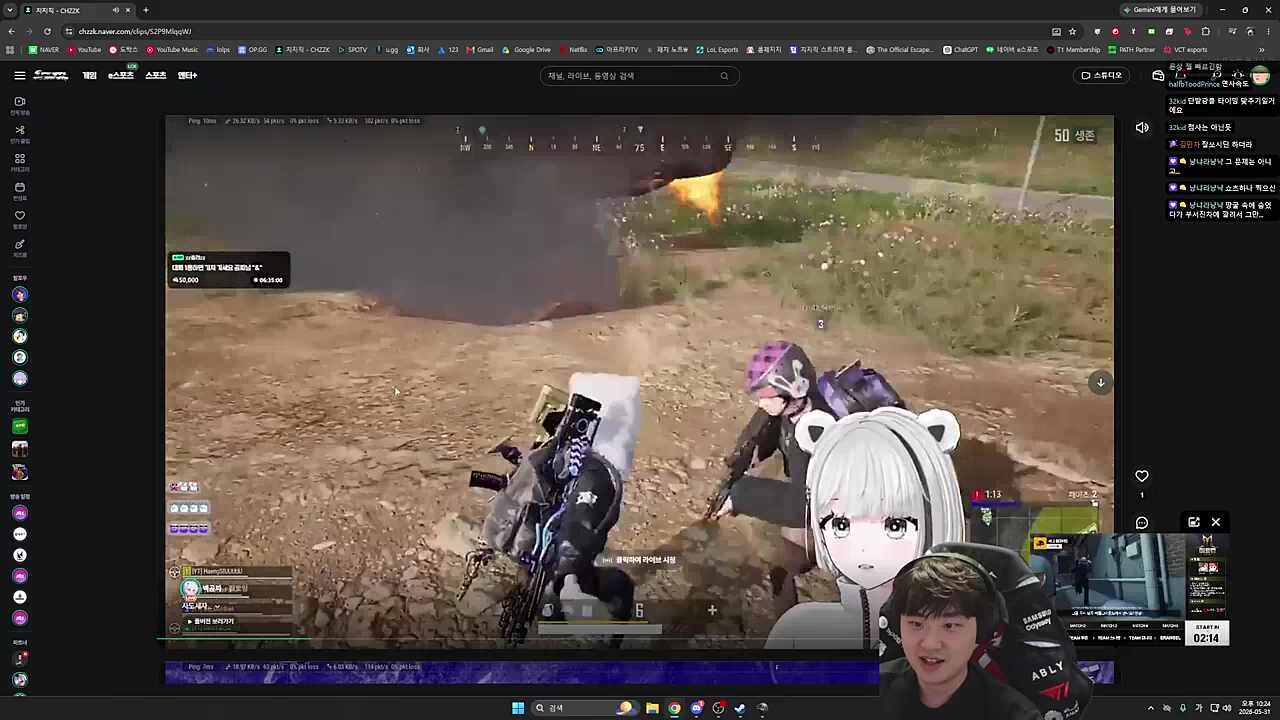Like the clip with the heart icon

(x=1142, y=476)
